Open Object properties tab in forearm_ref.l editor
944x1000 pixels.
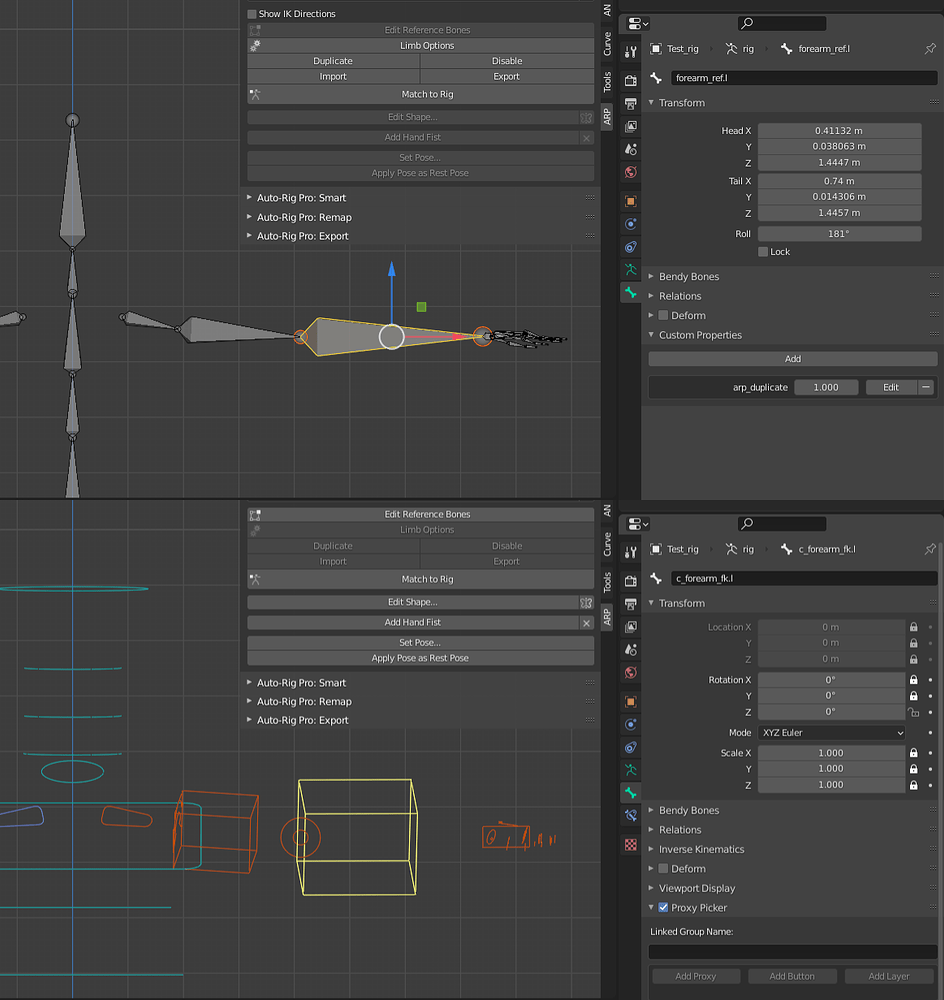pyautogui.click(x=630, y=202)
